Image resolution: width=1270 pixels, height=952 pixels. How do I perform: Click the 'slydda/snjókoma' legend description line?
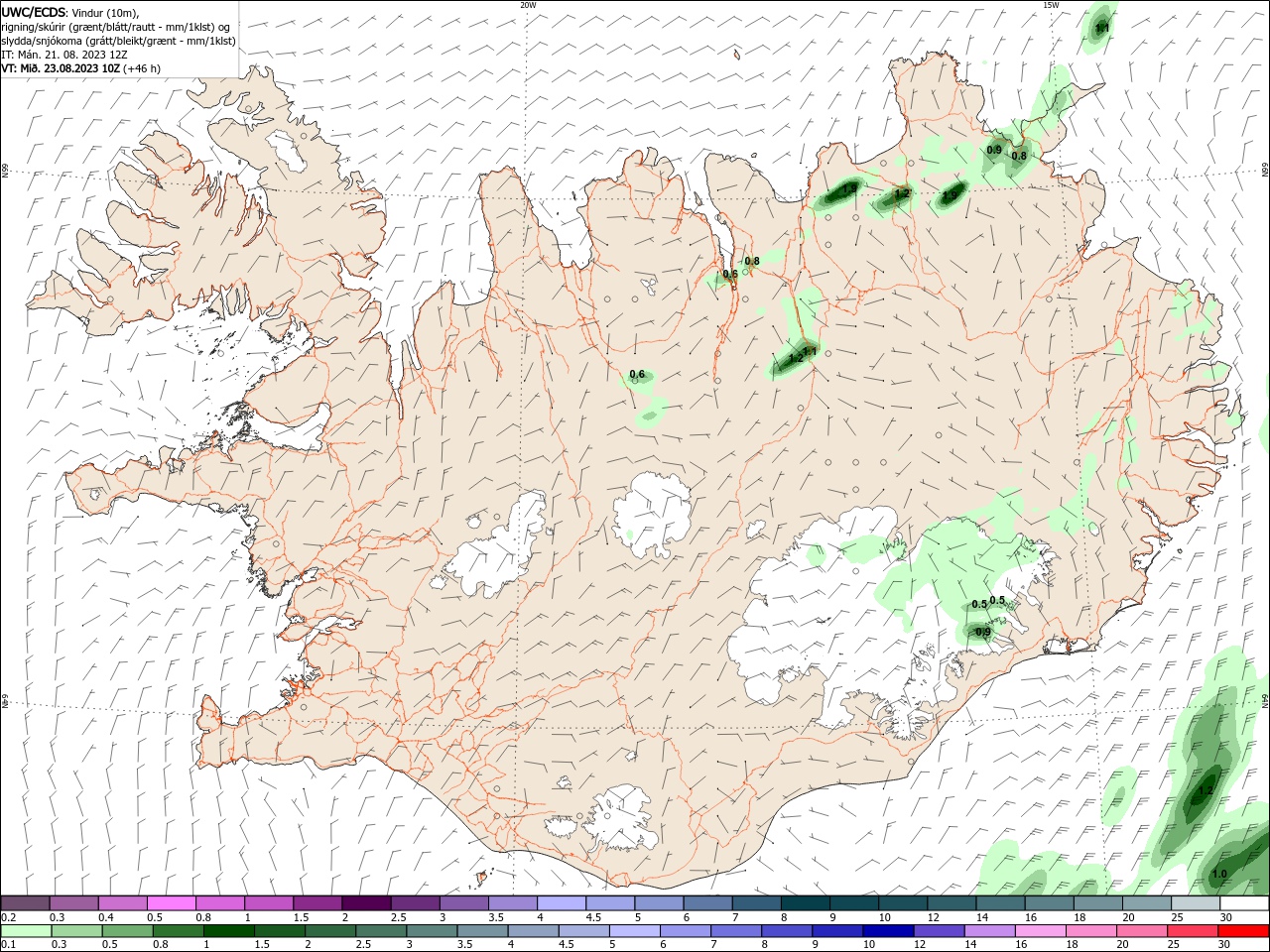click(x=118, y=41)
